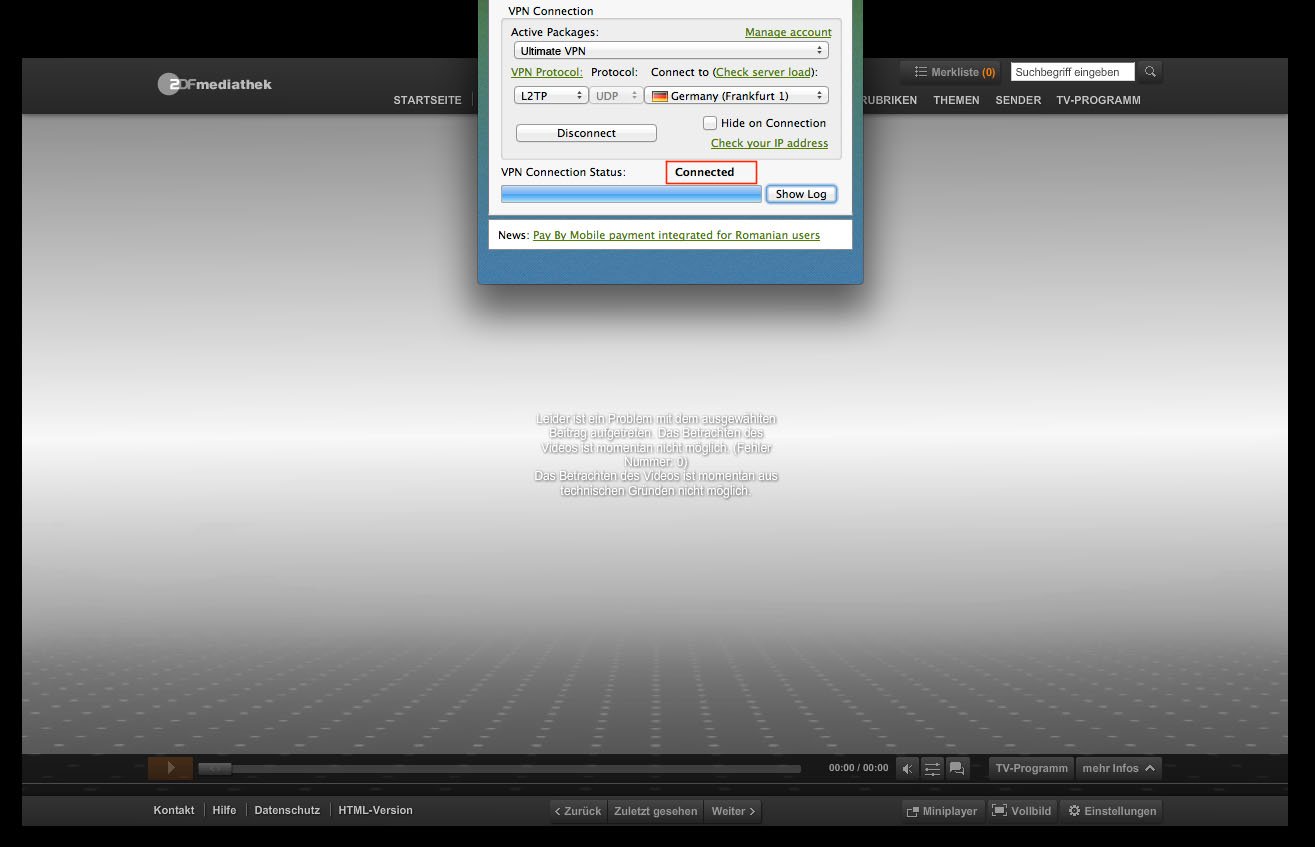Image resolution: width=1315 pixels, height=847 pixels.
Task: Open Active Packages Ultimate VPN dropdown
Action: click(x=671, y=50)
